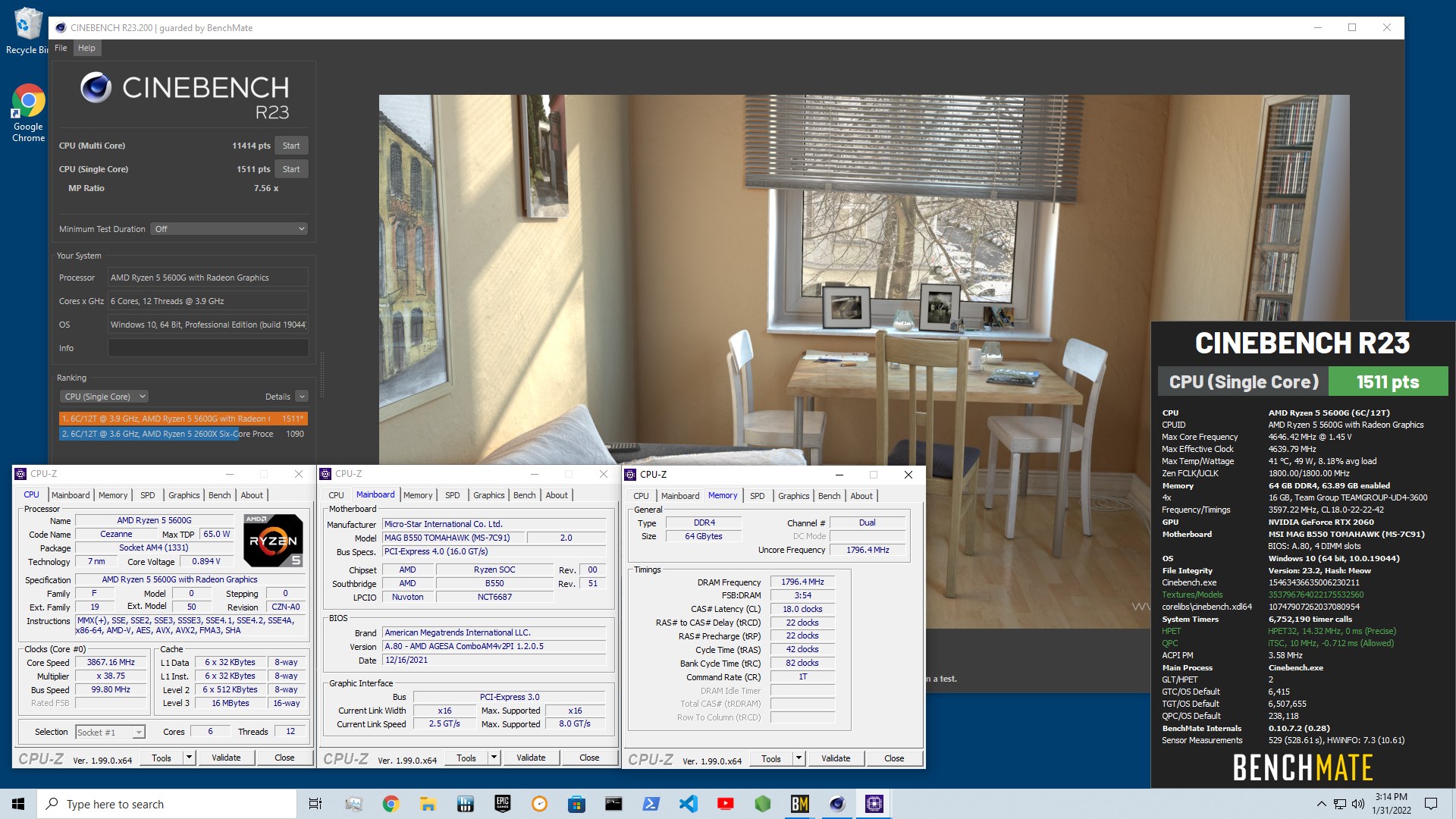
Task: Open the network icon in system tray
Action: [x=1339, y=804]
